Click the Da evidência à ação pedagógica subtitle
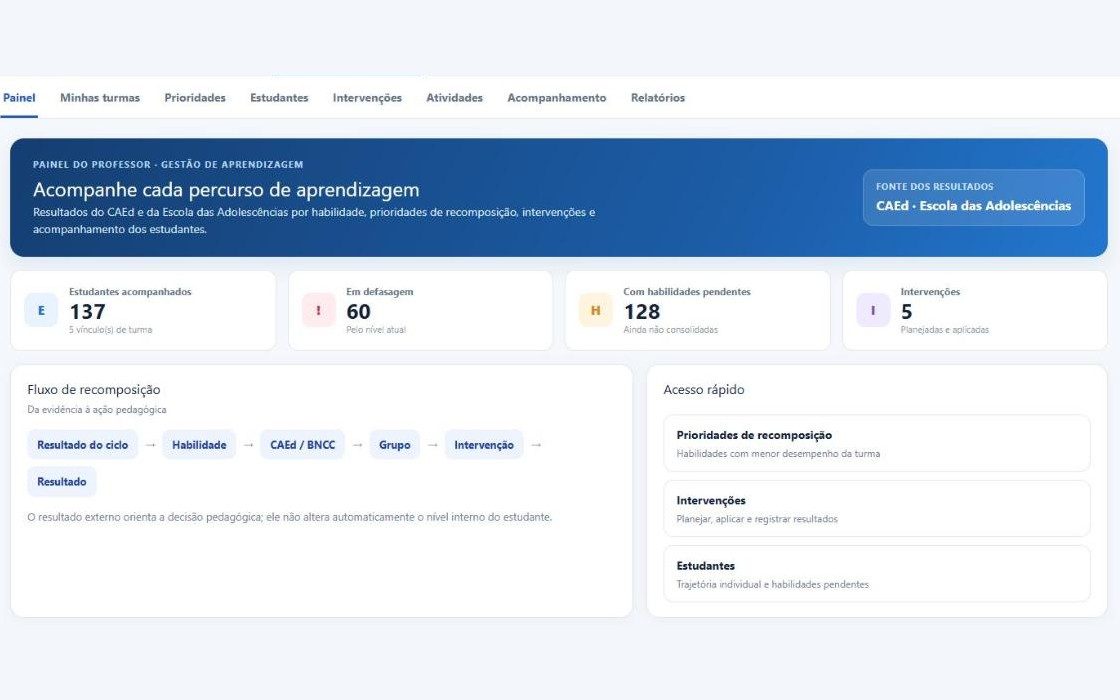 coord(97,410)
